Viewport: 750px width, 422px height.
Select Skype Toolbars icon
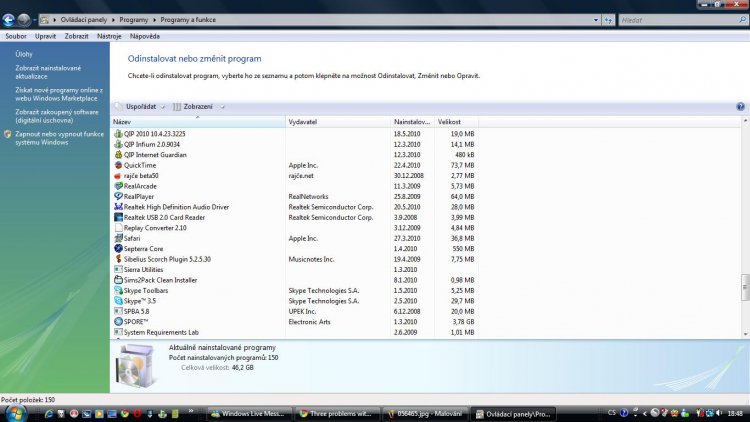click(x=118, y=290)
